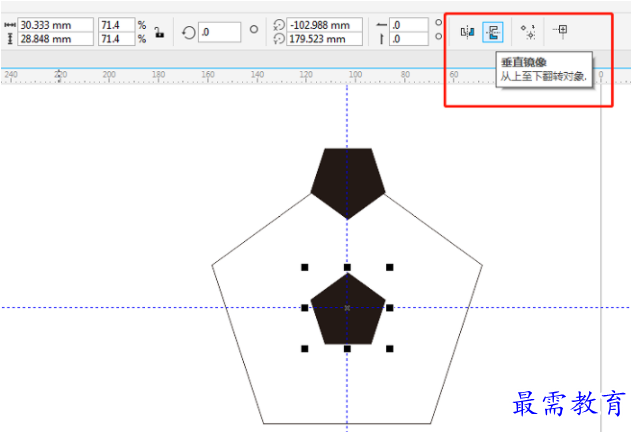The width and height of the screenshot is (634, 435).
Task: Click the vertical mirror button
Action: point(493,32)
